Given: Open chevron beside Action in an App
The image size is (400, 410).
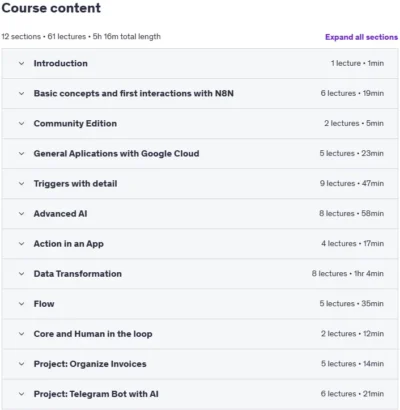Looking at the screenshot, I should [21, 244].
